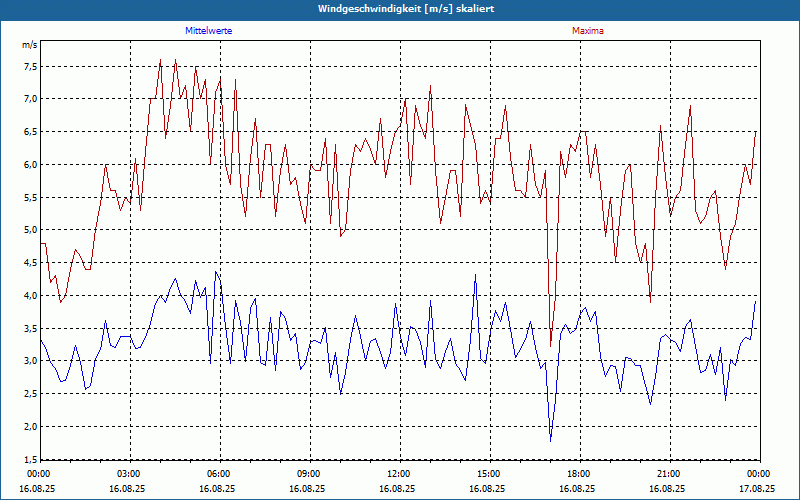800x500 pixels.
Task: Click the '06:00' time label
Action: [217, 474]
